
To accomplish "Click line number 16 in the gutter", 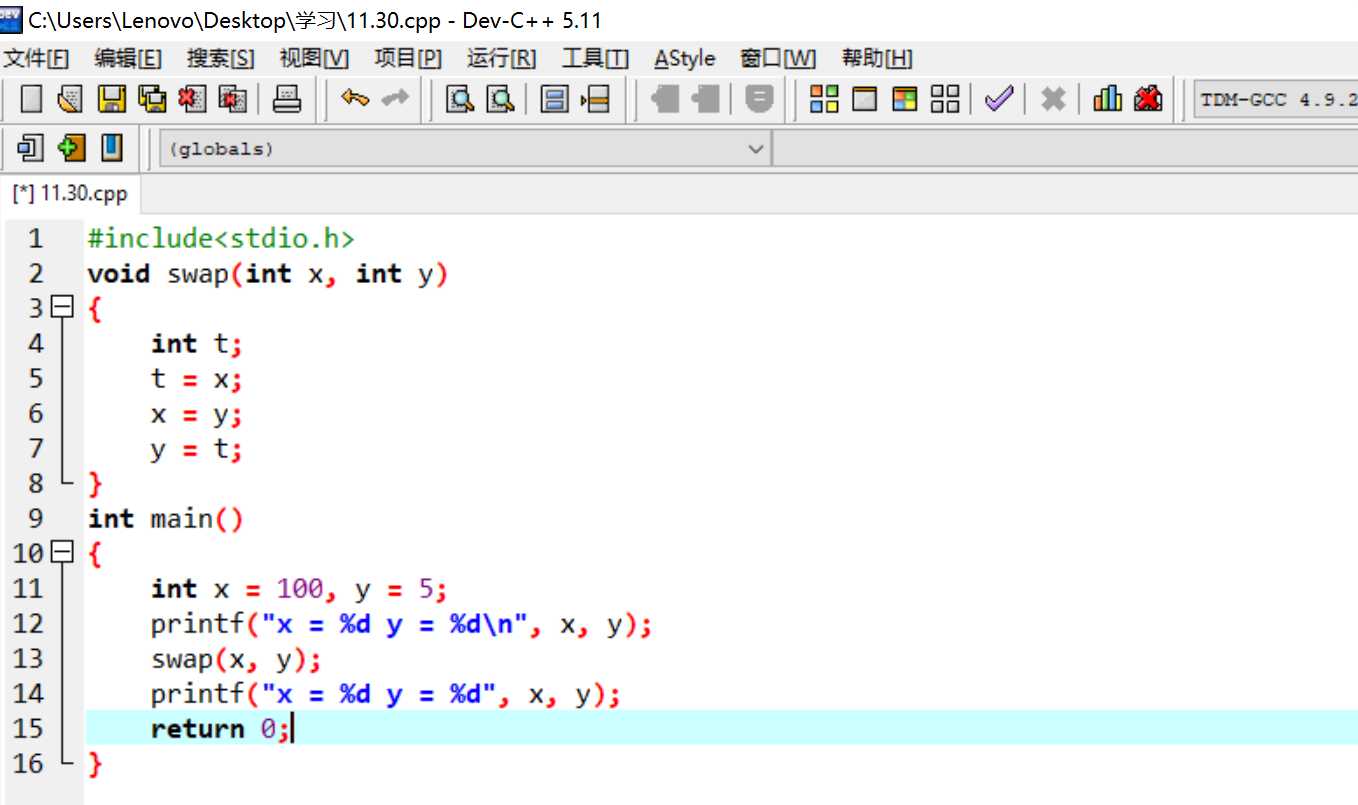I will (x=29, y=763).
